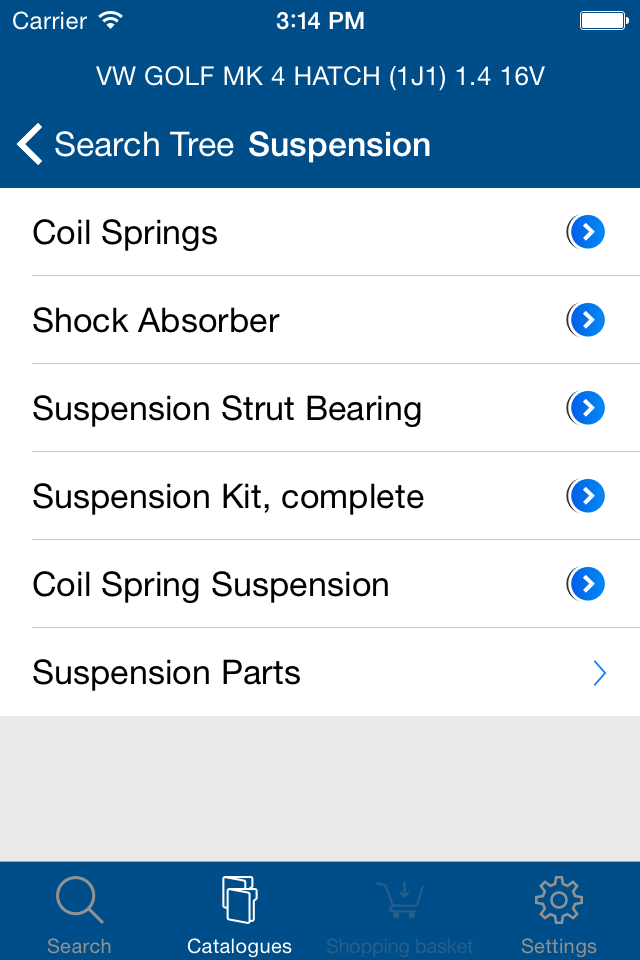Tap detail arrow for Suspension Strut Bearing
Image resolution: width=640 pixels, height=960 pixels.
(588, 409)
